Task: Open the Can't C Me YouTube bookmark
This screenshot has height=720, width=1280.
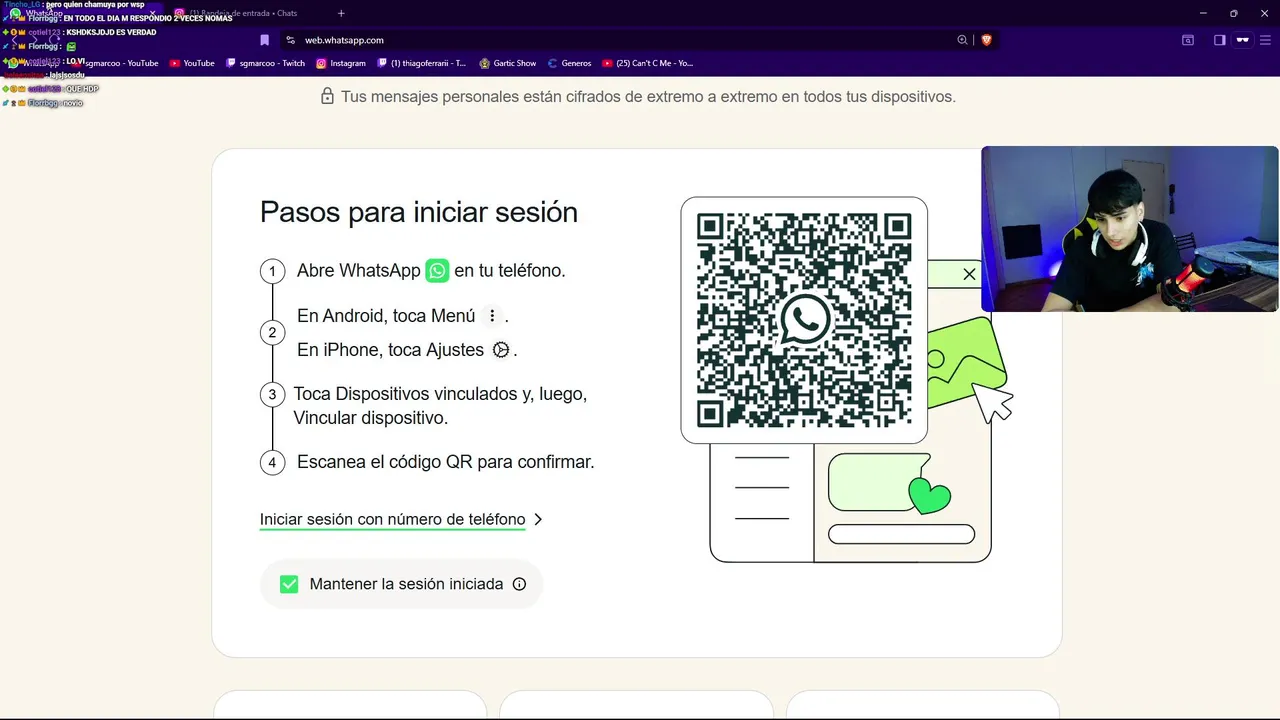Action: (648, 63)
